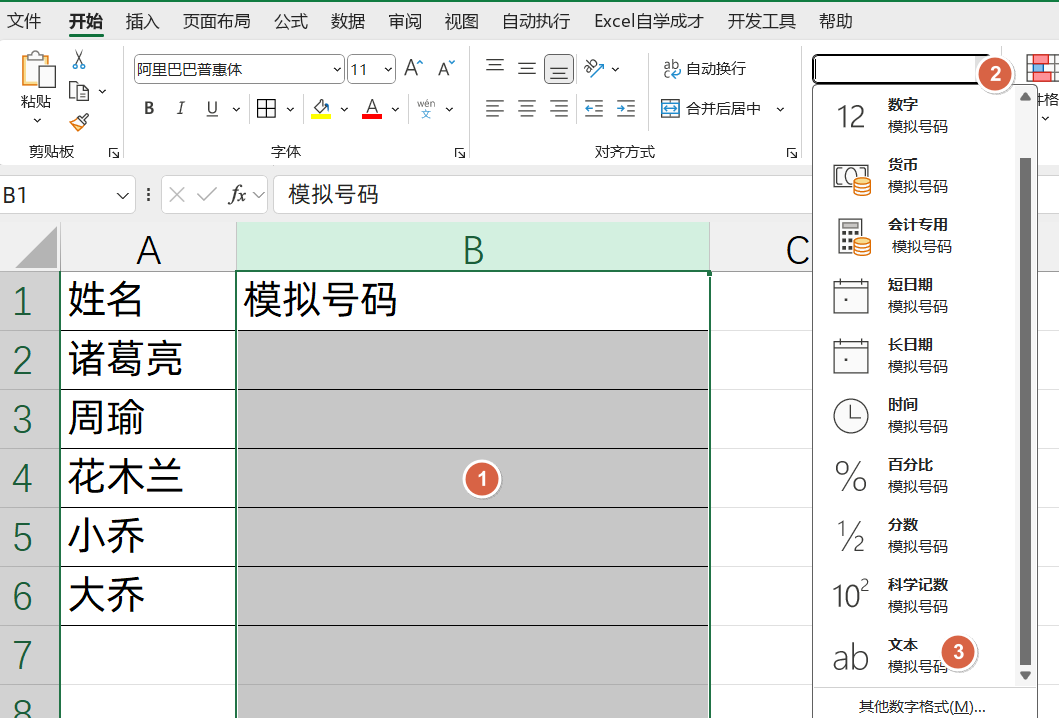
Task: Toggle underline formatting U
Action: click(212, 108)
